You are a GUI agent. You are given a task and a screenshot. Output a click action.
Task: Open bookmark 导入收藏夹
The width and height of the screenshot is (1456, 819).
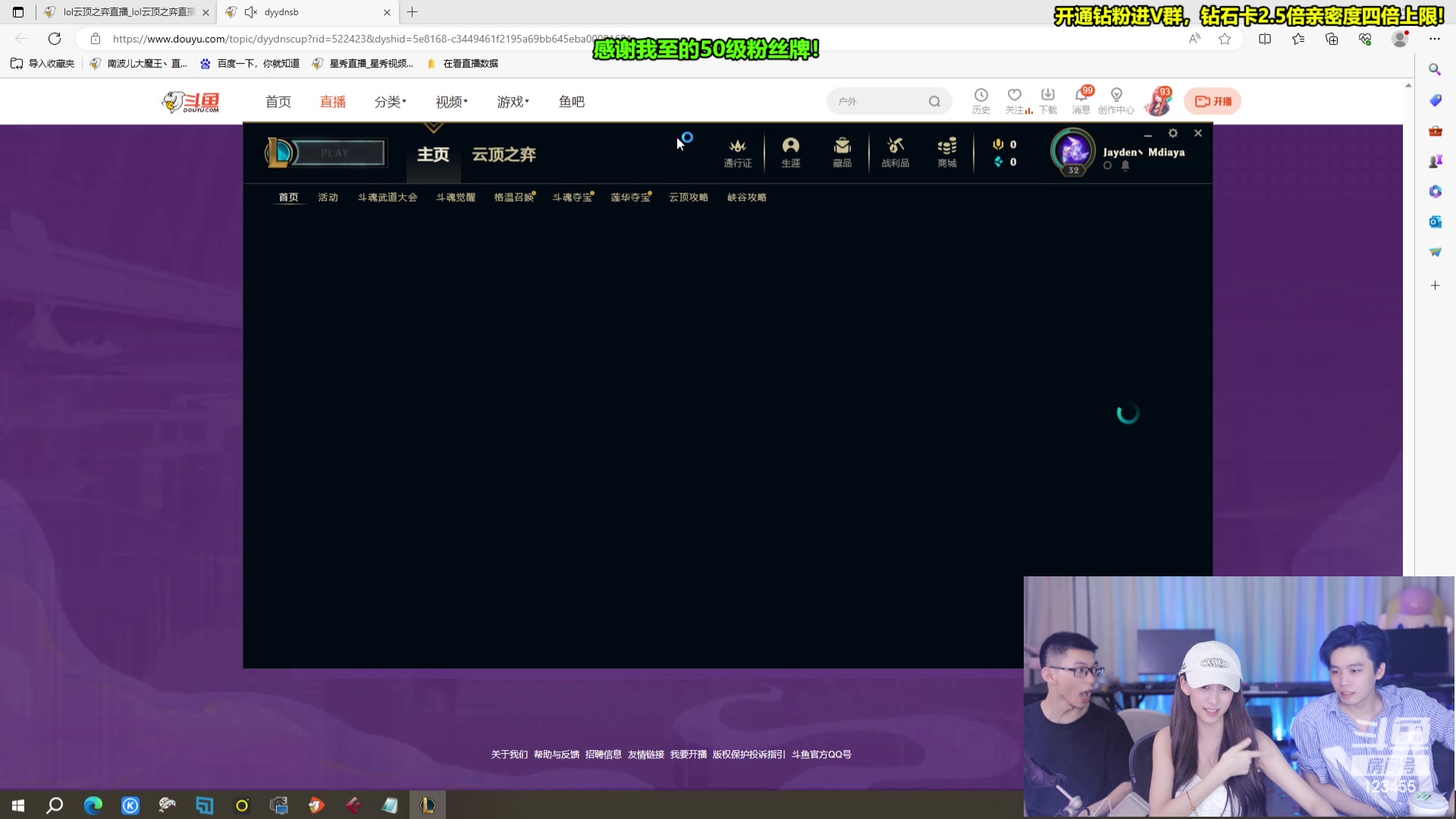pyautogui.click(x=42, y=64)
